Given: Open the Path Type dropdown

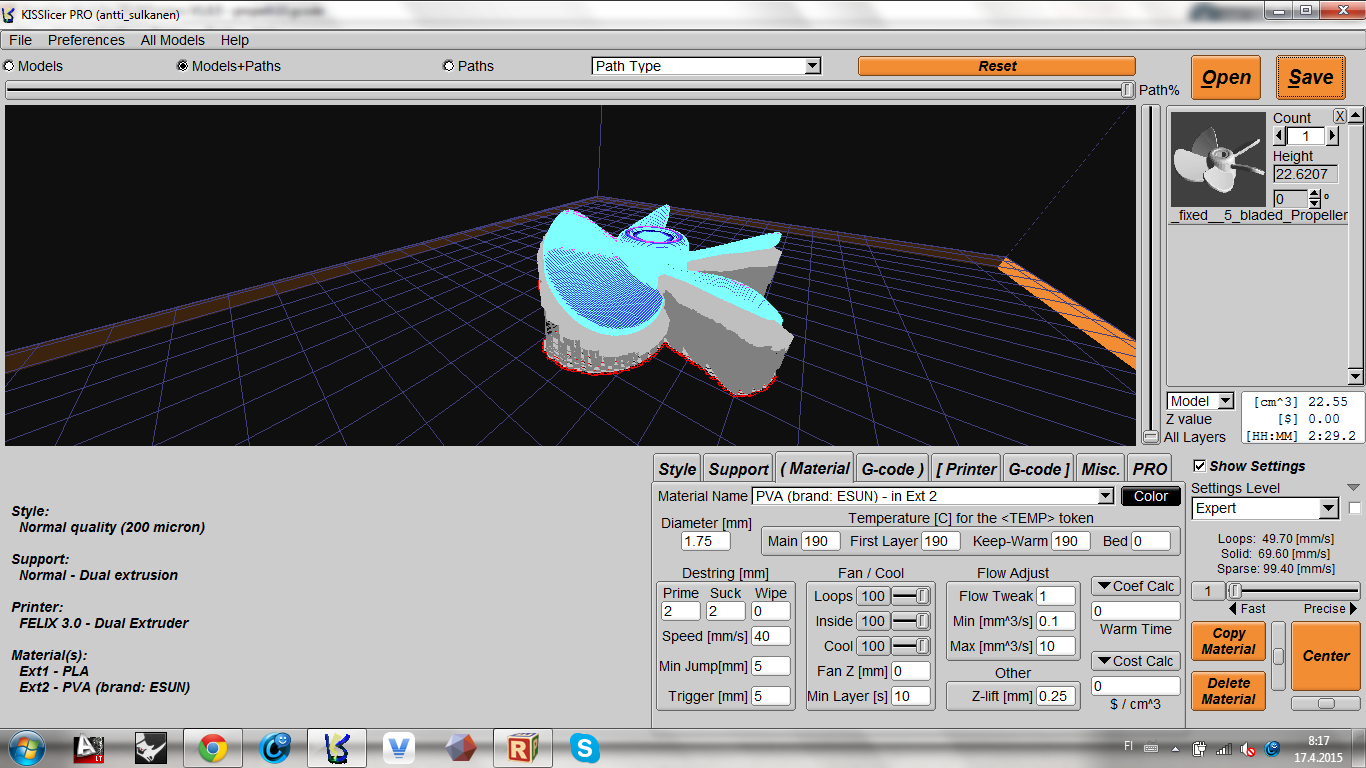Looking at the screenshot, I should coord(706,66).
